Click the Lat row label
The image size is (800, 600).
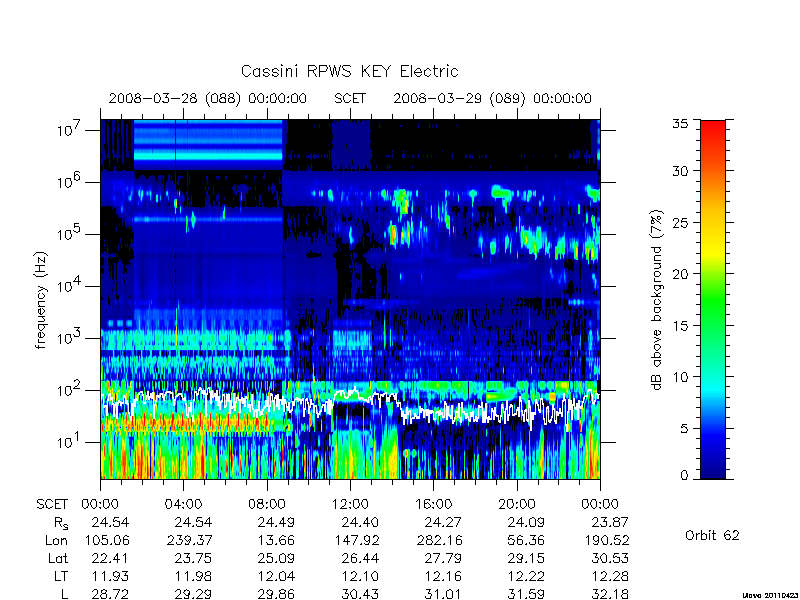pyautogui.click(x=58, y=558)
